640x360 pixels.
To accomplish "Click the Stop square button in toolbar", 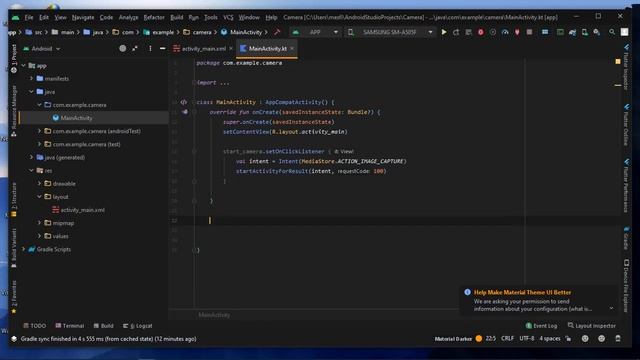I will coord(529,32).
